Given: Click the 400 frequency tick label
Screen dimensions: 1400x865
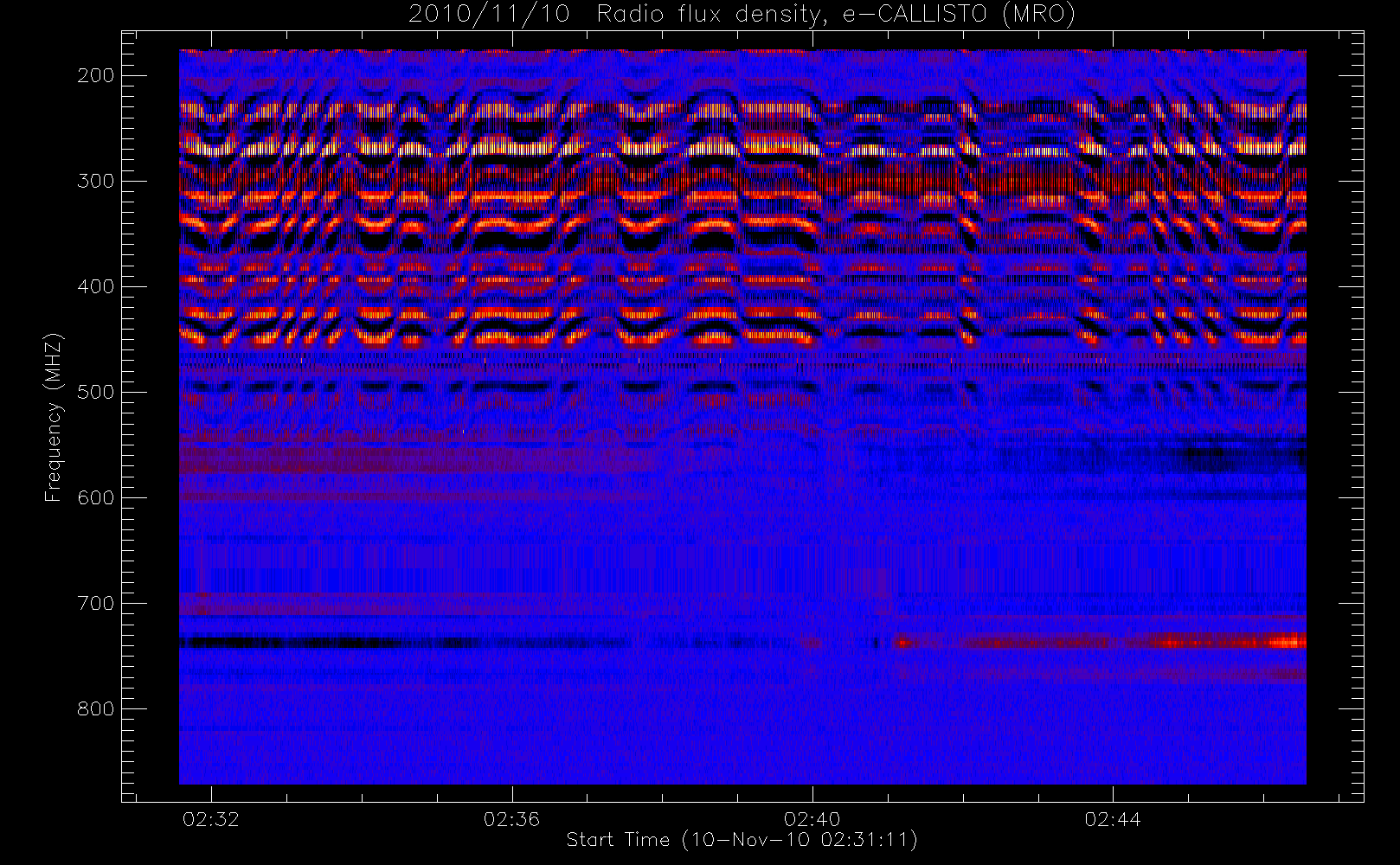Looking at the screenshot, I should pos(96,286).
